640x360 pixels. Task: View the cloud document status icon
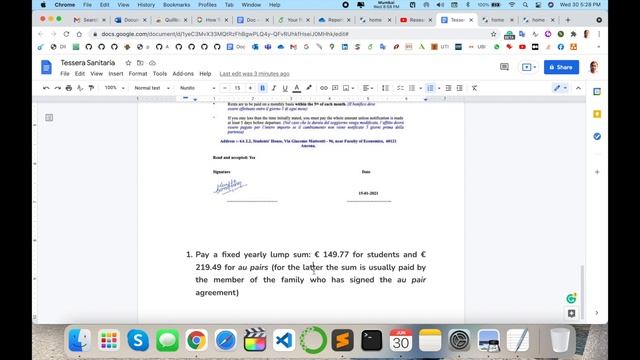pyautogui.click(x=152, y=63)
